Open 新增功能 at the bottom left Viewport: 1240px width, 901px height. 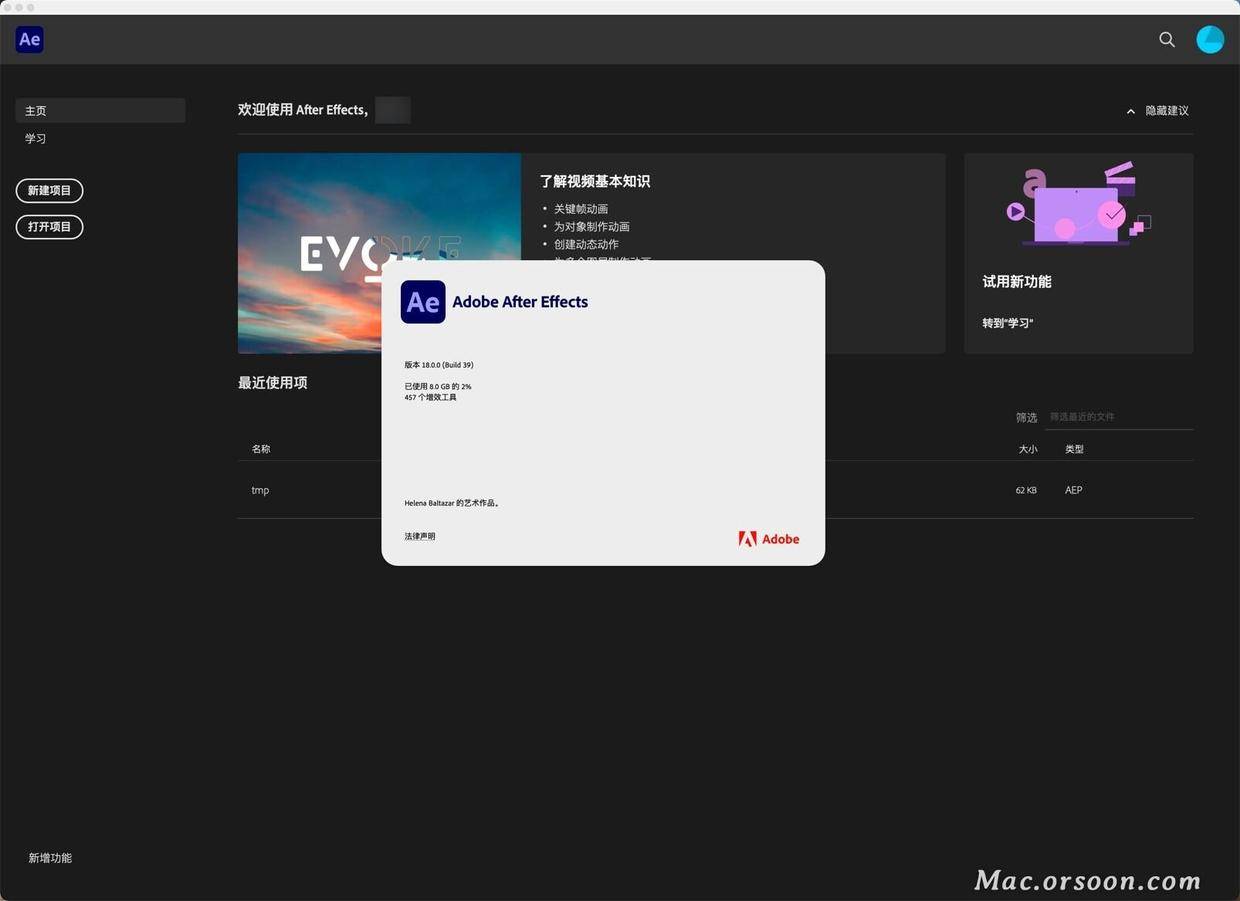point(50,857)
